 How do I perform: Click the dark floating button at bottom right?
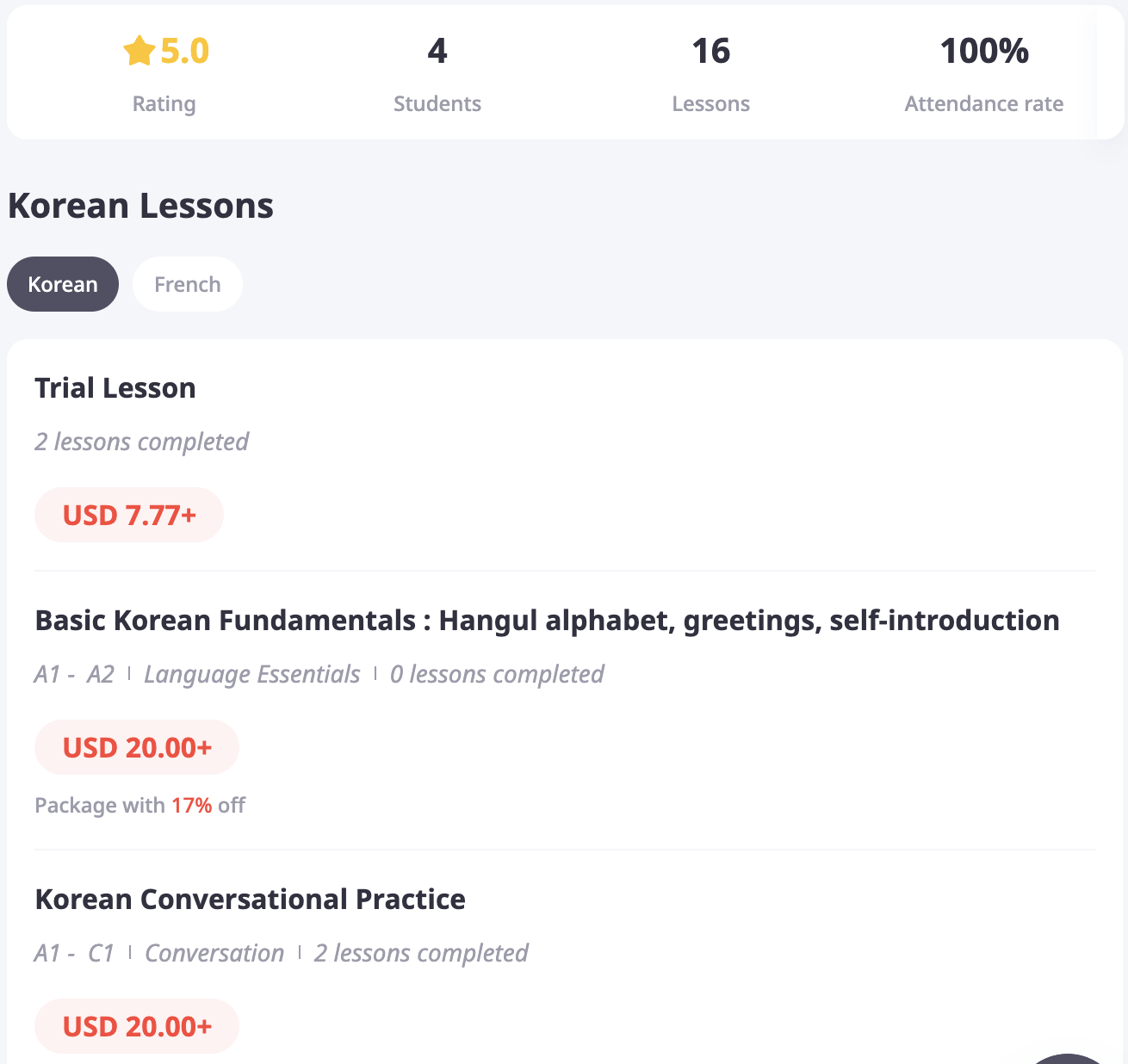[x=1068, y=1058]
